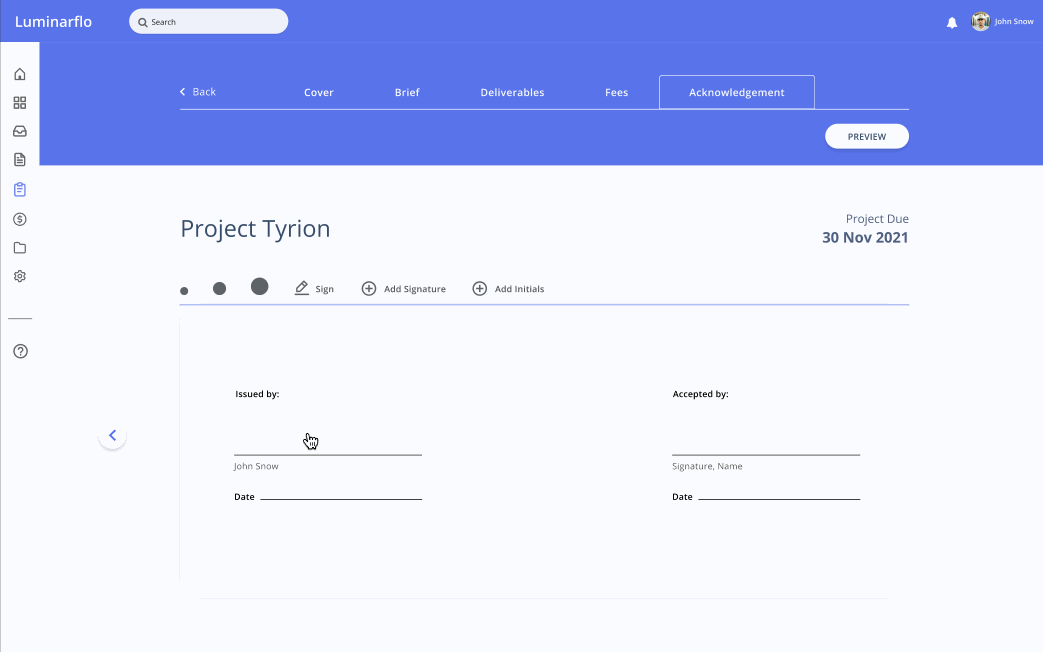Click John Snow's profile avatar
The width and height of the screenshot is (1043, 652).
point(980,21)
